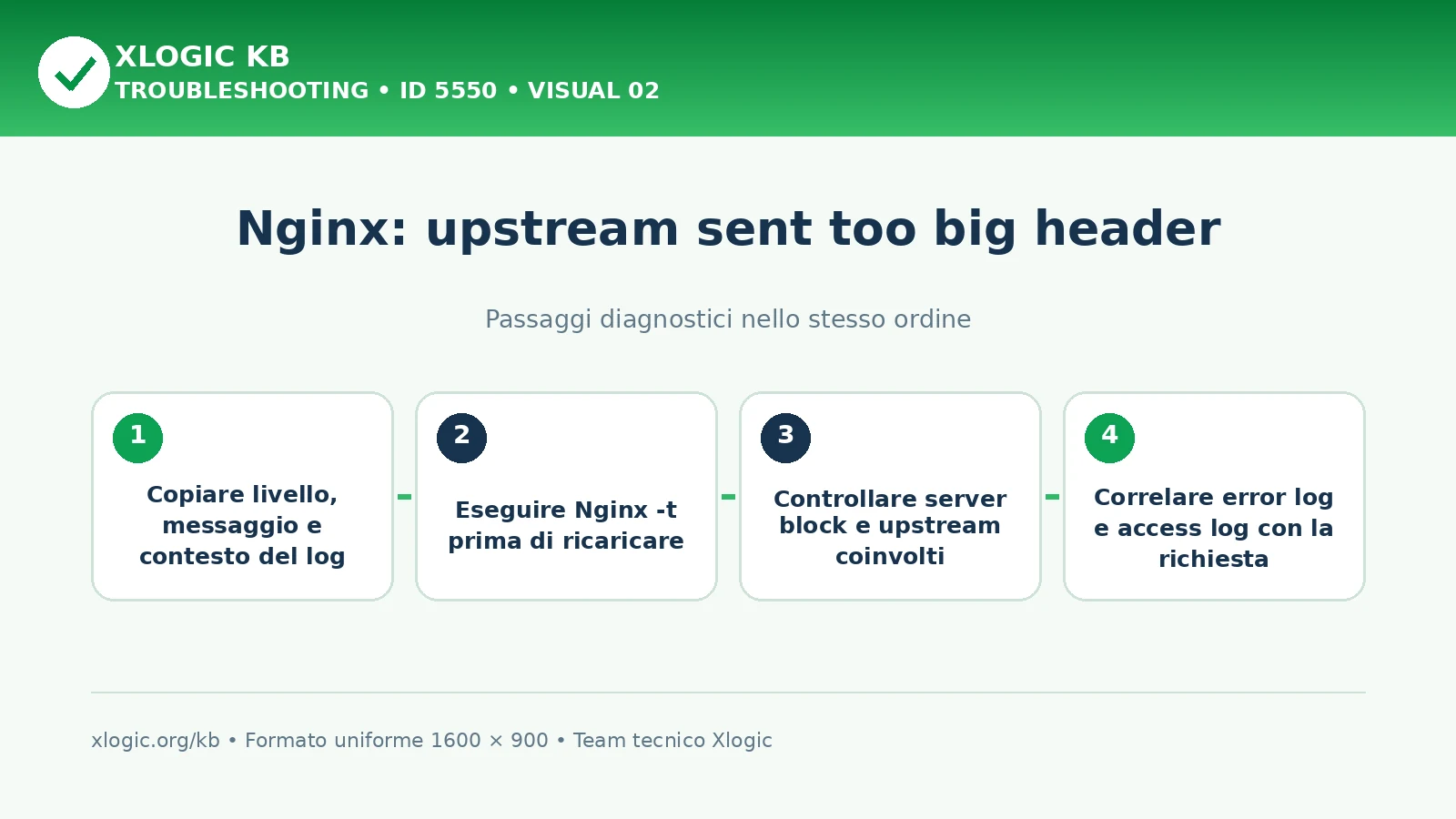Click the dark step 2 badge
Viewport: 1456px width, 819px height.
pos(461,438)
